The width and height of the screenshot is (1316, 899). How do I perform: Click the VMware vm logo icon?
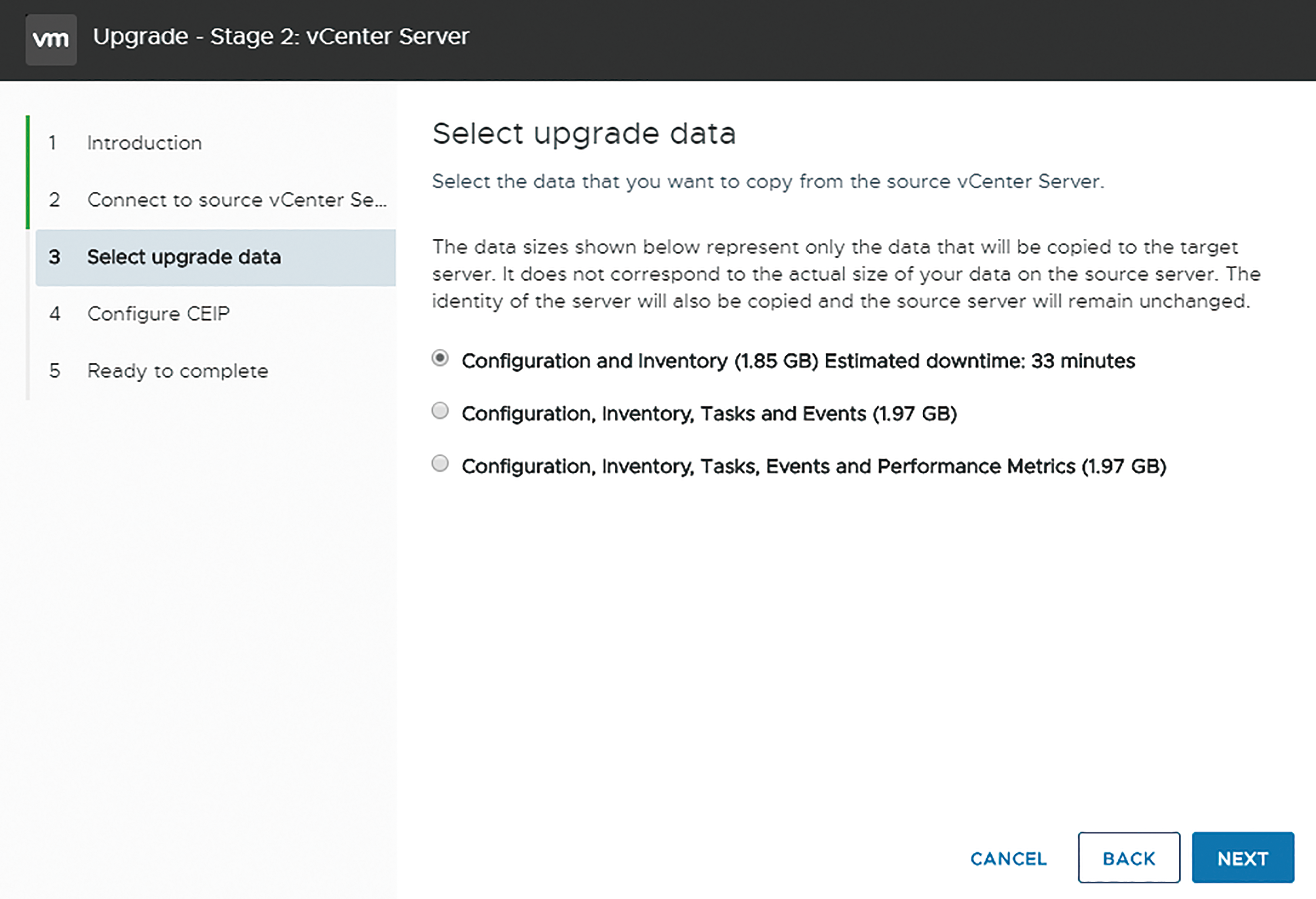click(51, 40)
